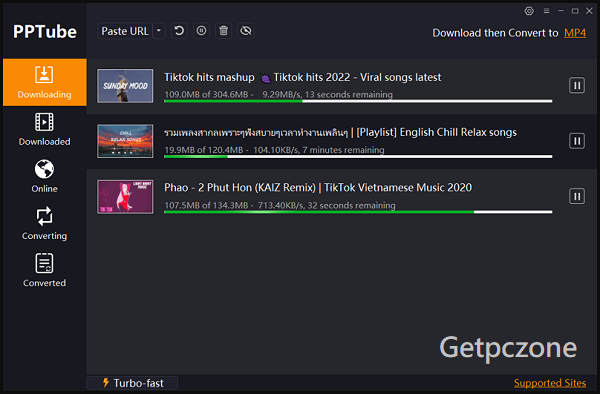The image size is (600, 394).
Task: Click the Tiktok hits mashup title
Action: coord(302,77)
